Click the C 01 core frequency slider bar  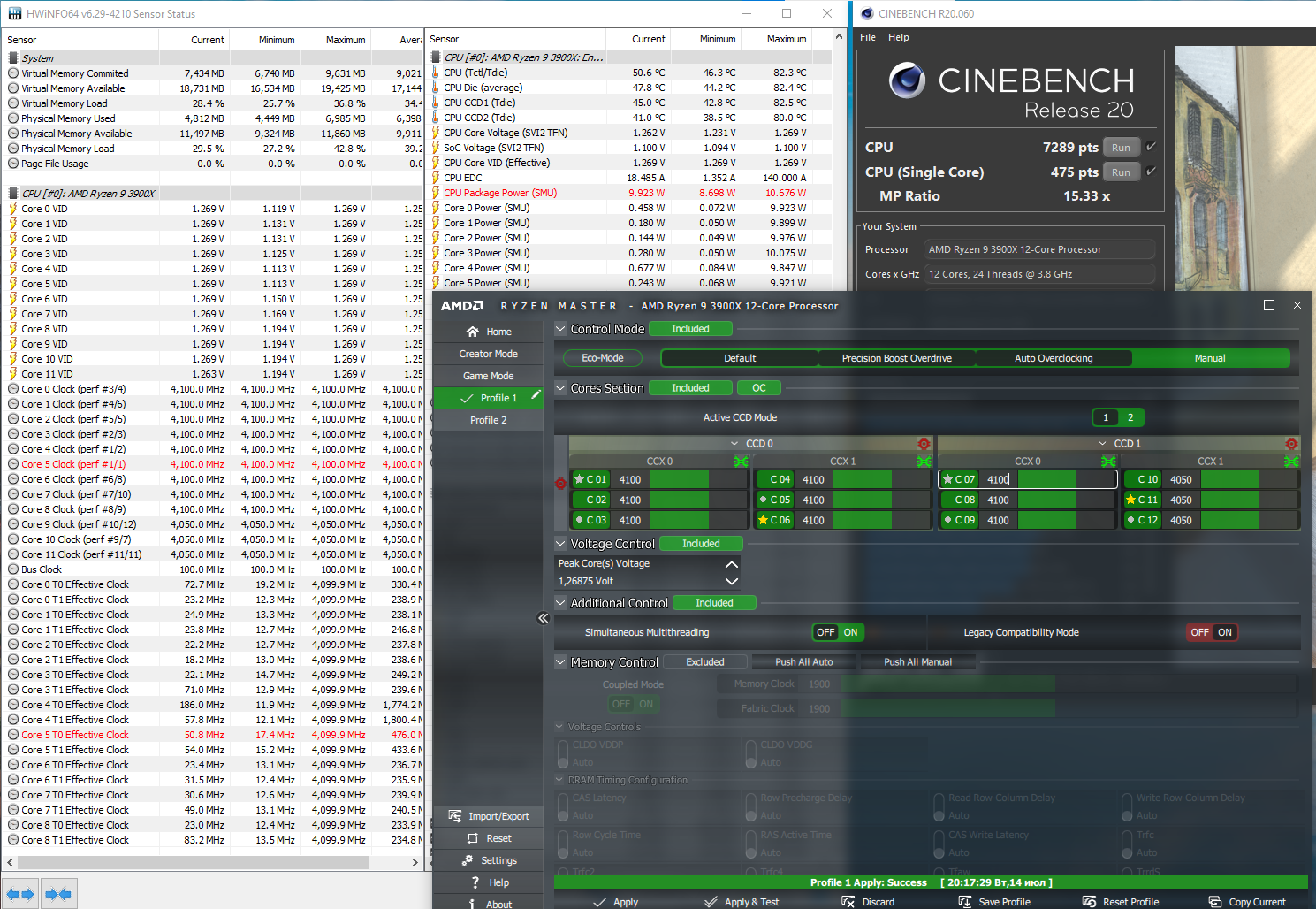[698, 479]
